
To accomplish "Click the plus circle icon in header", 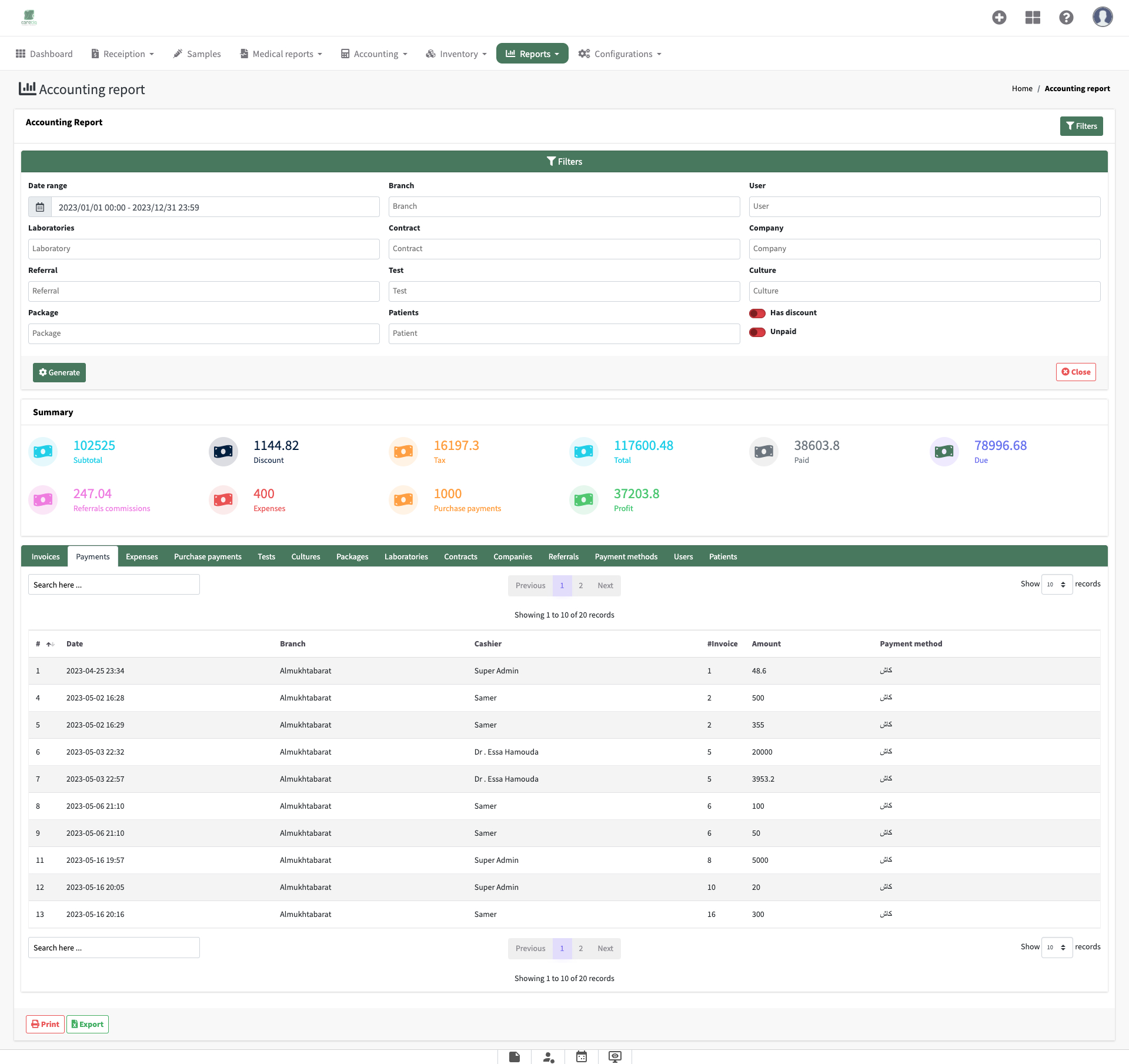I will [999, 18].
